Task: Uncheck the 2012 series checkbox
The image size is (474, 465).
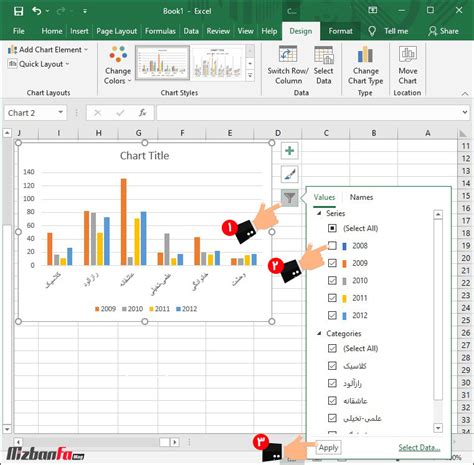Action: [x=332, y=315]
